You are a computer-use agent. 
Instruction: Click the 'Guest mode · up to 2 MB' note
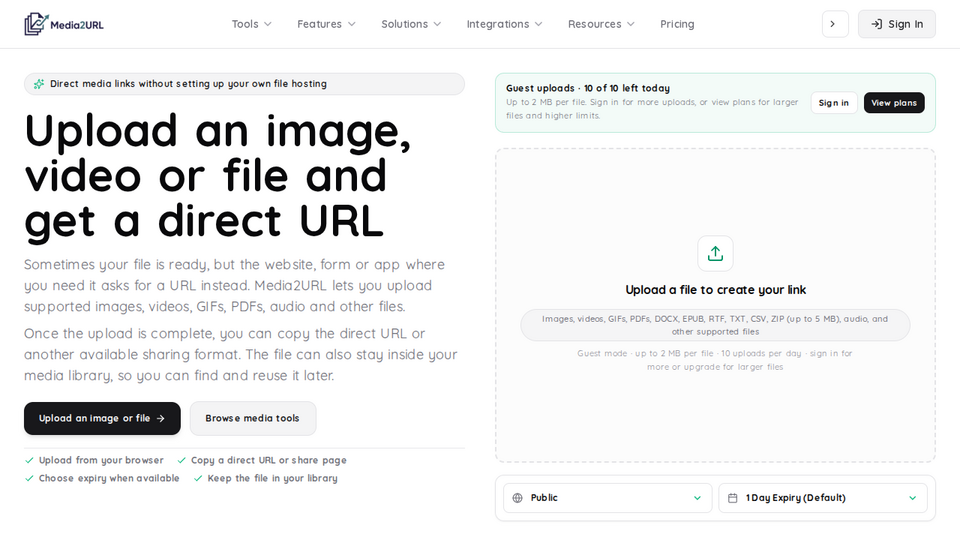pos(715,360)
